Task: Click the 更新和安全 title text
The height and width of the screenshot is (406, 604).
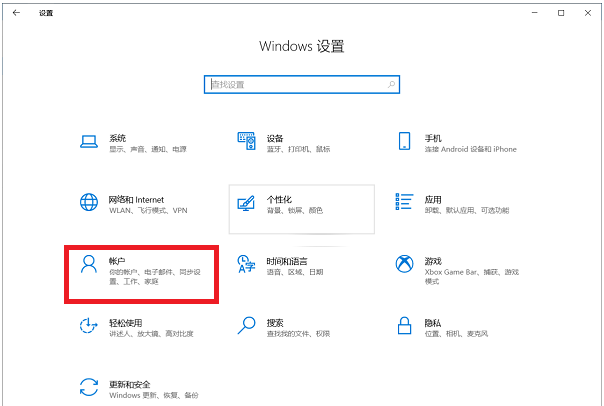Action: click(x=131, y=383)
